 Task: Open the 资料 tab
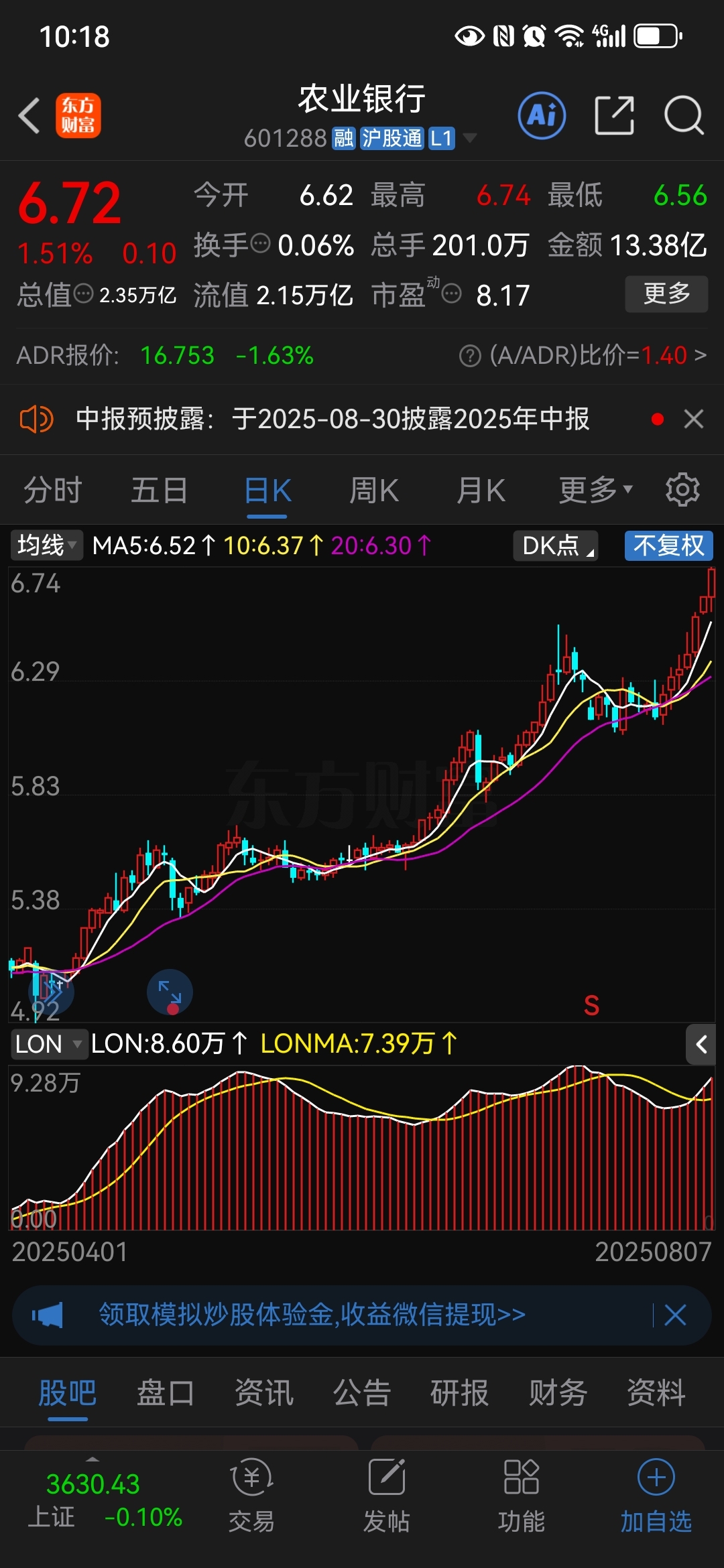pyautogui.click(x=656, y=1393)
